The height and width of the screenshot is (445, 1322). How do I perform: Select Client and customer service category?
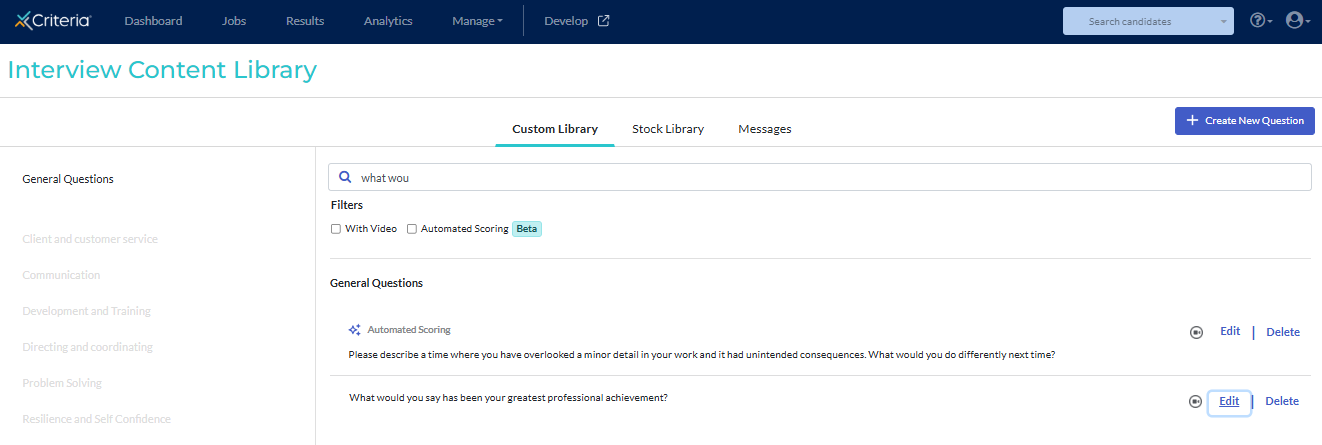(90, 239)
